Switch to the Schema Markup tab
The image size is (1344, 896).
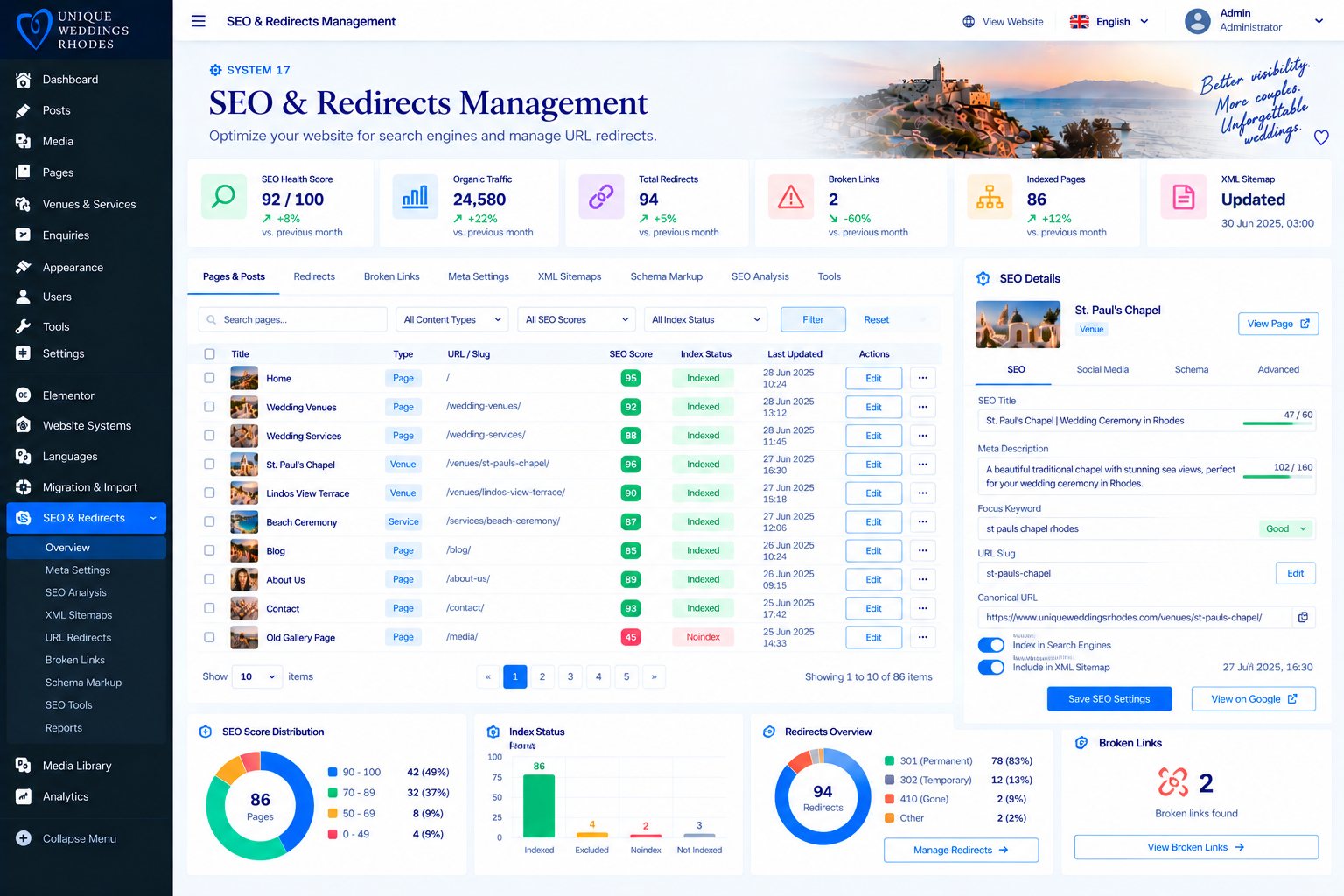pyautogui.click(x=667, y=276)
